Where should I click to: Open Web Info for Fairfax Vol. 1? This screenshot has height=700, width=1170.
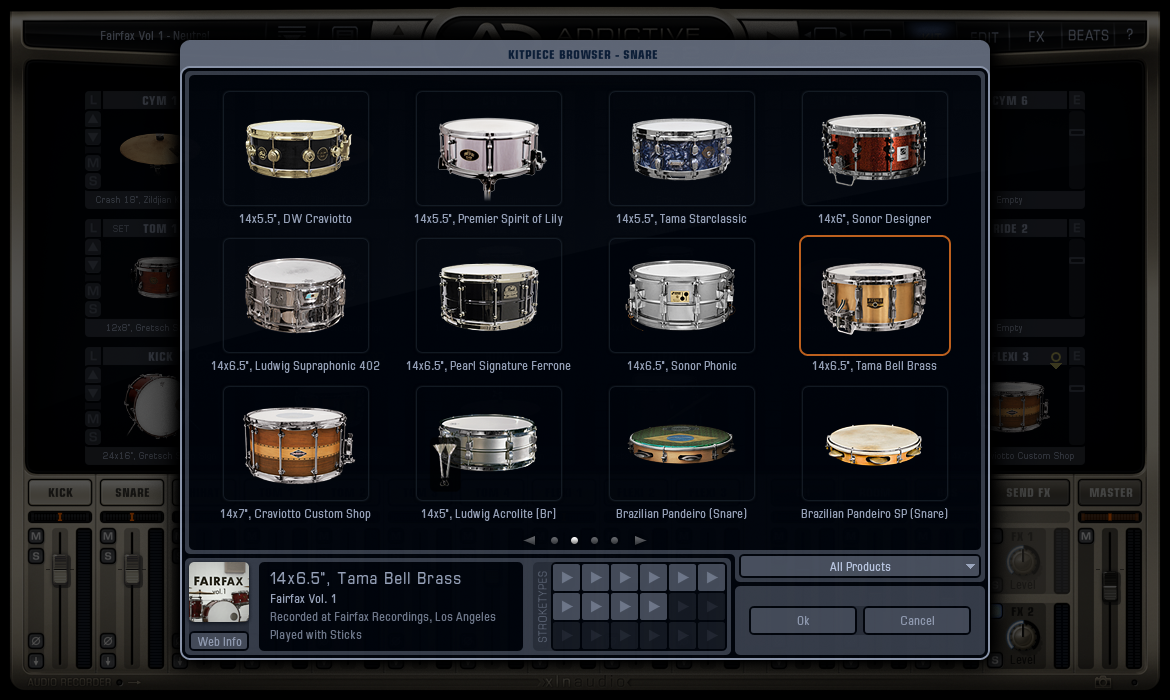point(219,642)
